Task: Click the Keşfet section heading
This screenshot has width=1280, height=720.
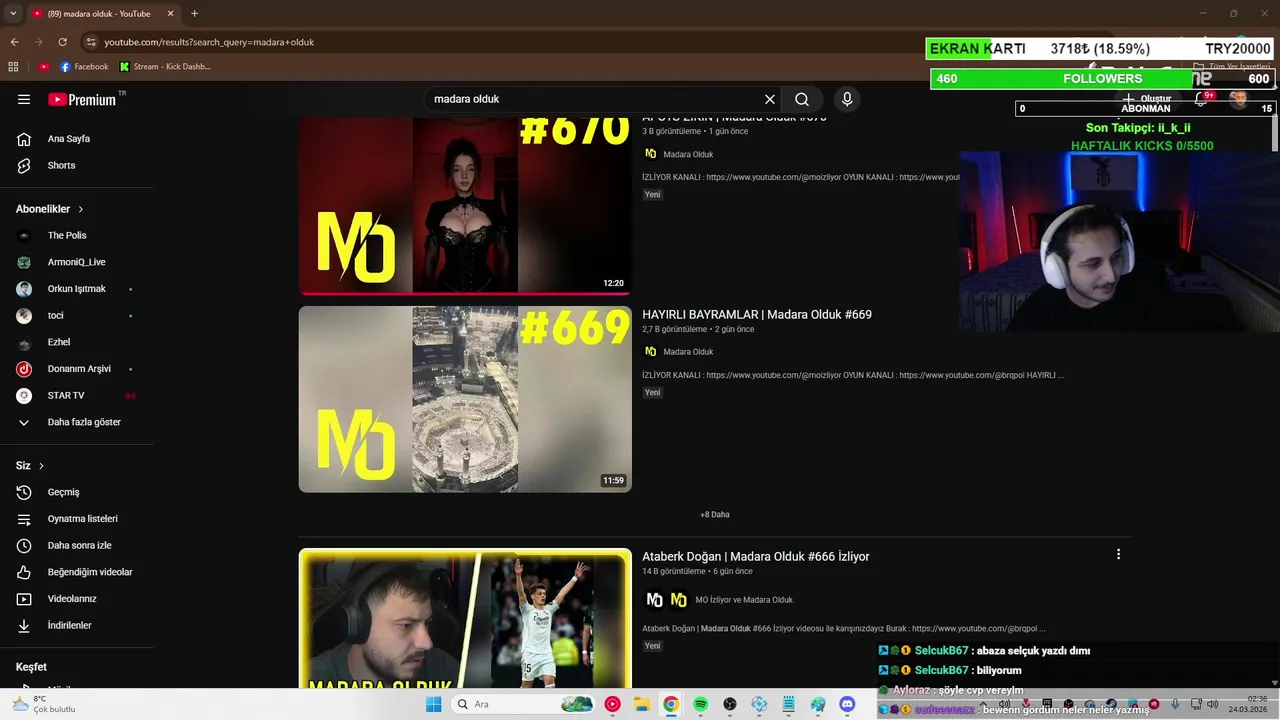Action: point(31,667)
